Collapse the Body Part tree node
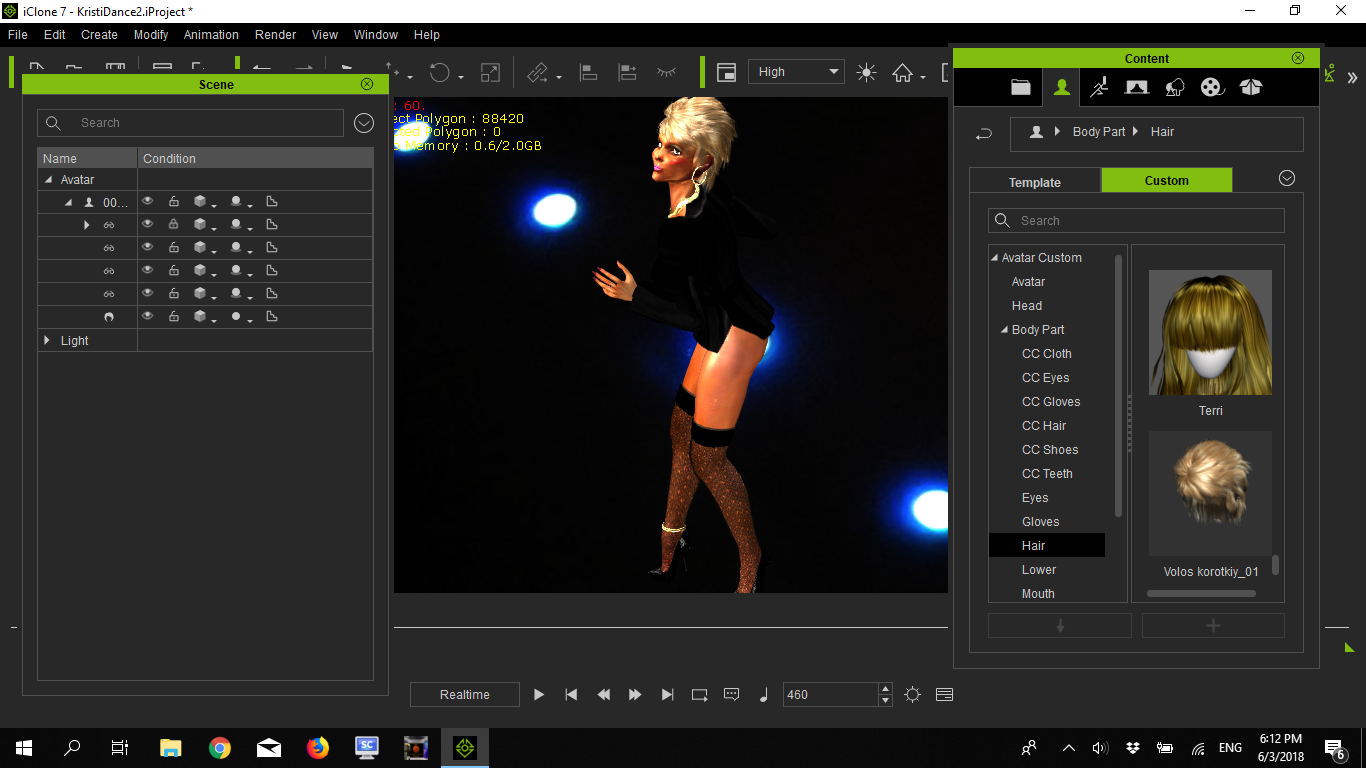Image resolution: width=1366 pixels, height=768 pixels. pos(1005,330)
